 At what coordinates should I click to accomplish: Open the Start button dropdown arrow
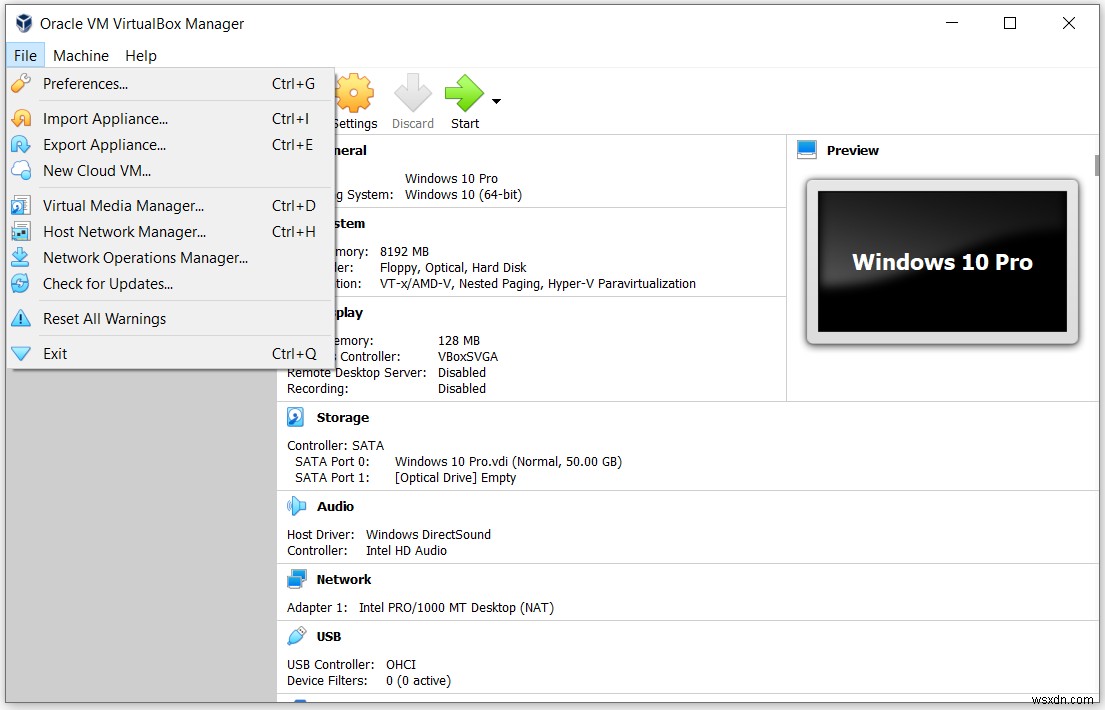coord(496,100)
